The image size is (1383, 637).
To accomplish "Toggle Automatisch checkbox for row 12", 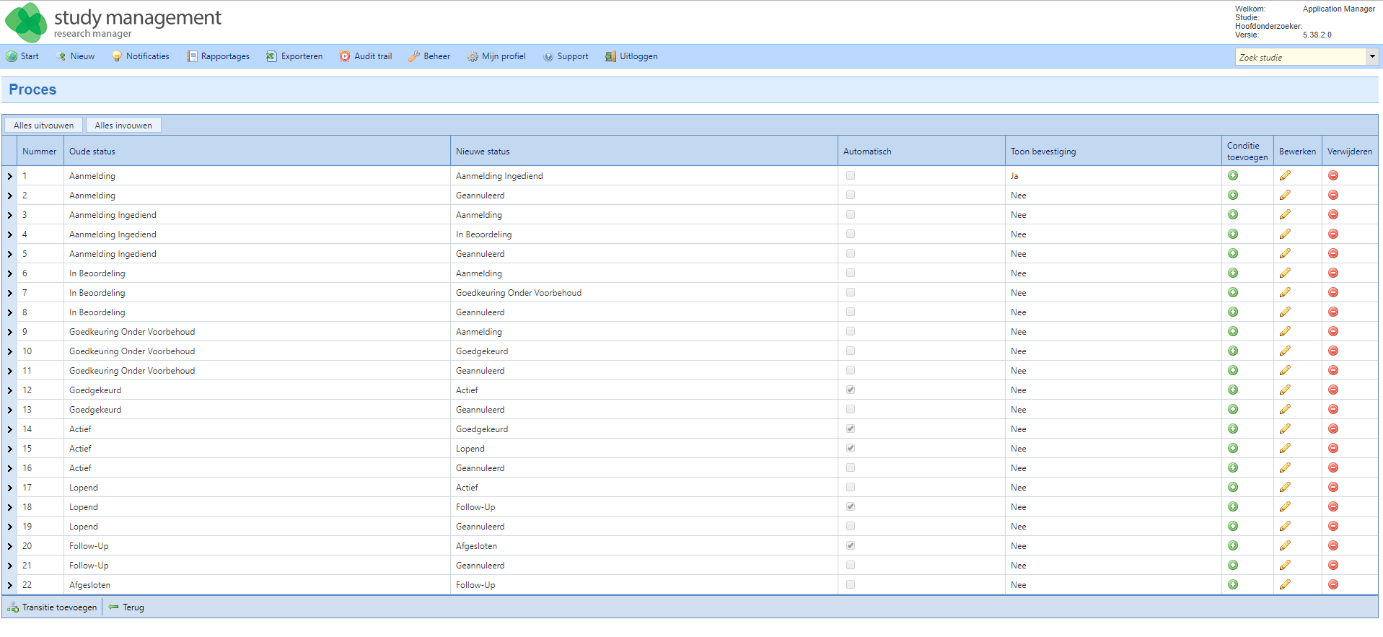I will [x=850, y=390].
